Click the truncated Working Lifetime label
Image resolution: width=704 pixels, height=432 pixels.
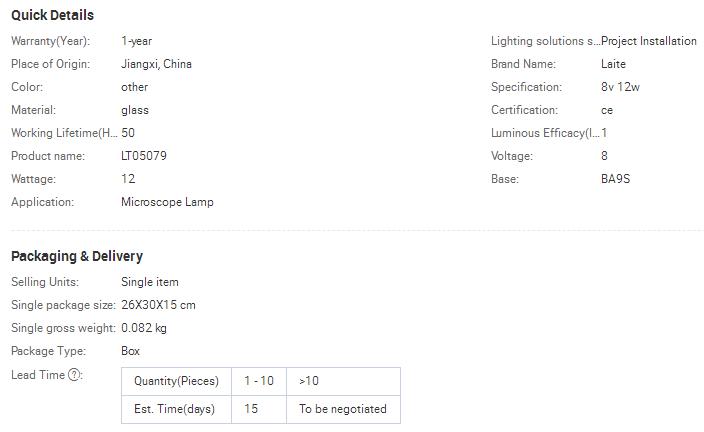pyautogui.click(x=64, y=133)
